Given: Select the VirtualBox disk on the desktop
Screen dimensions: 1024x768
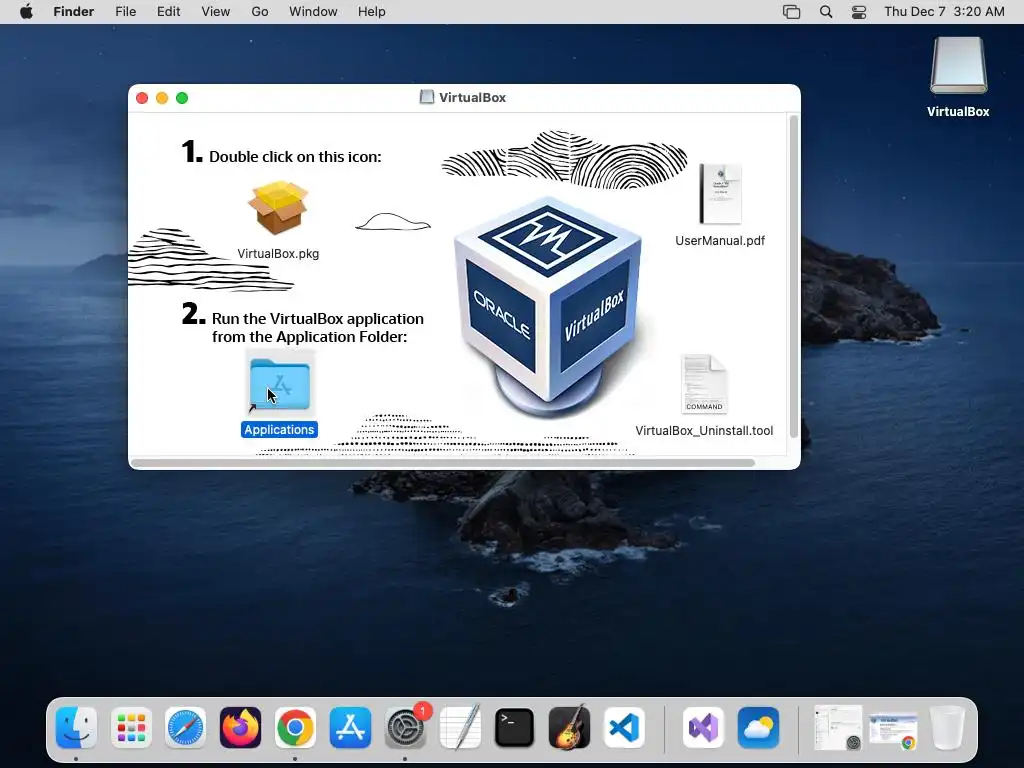Looking at the screenshot, I should click(x=958, y=65).
